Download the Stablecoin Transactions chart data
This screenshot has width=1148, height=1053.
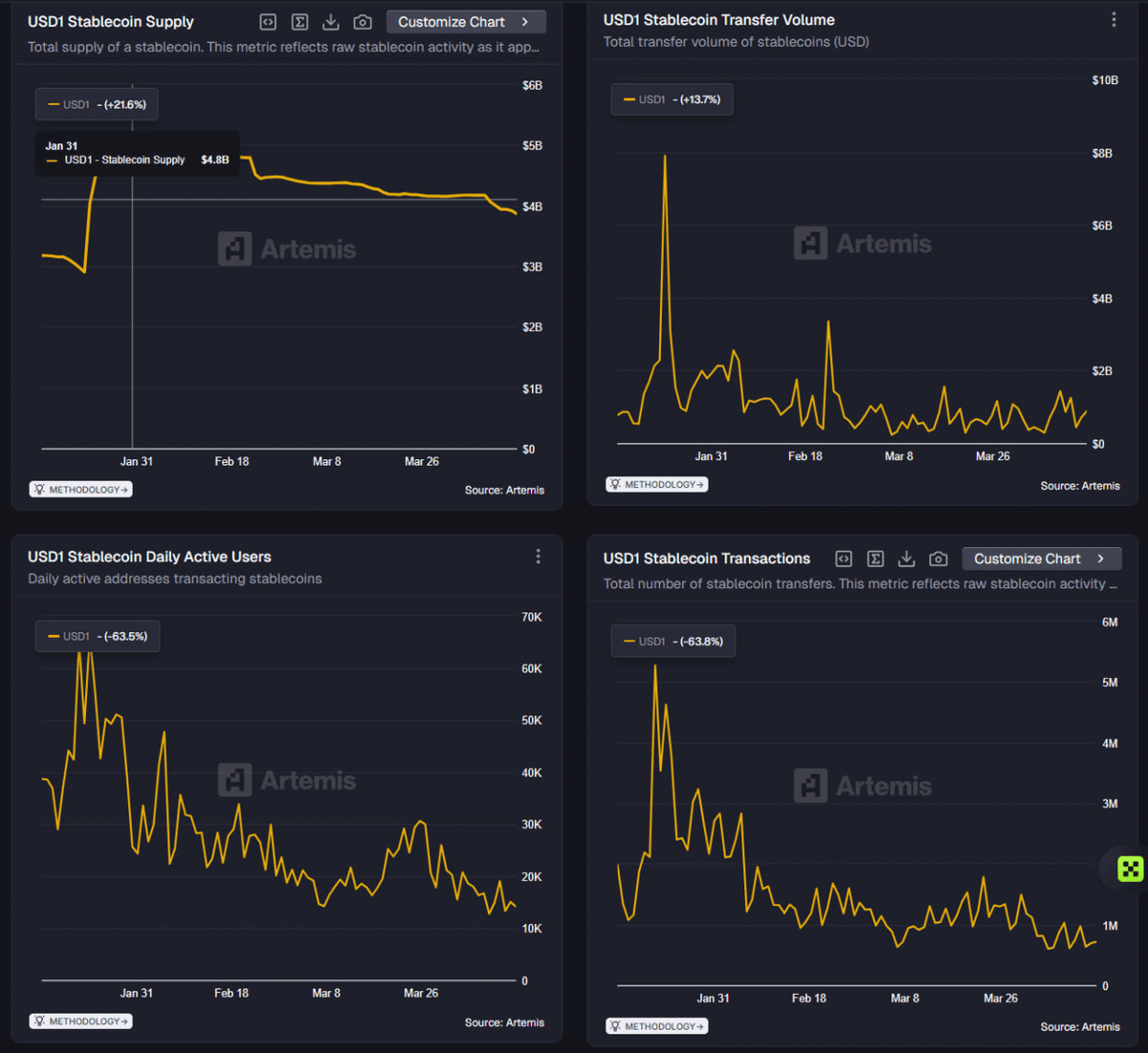coord(907,559)
